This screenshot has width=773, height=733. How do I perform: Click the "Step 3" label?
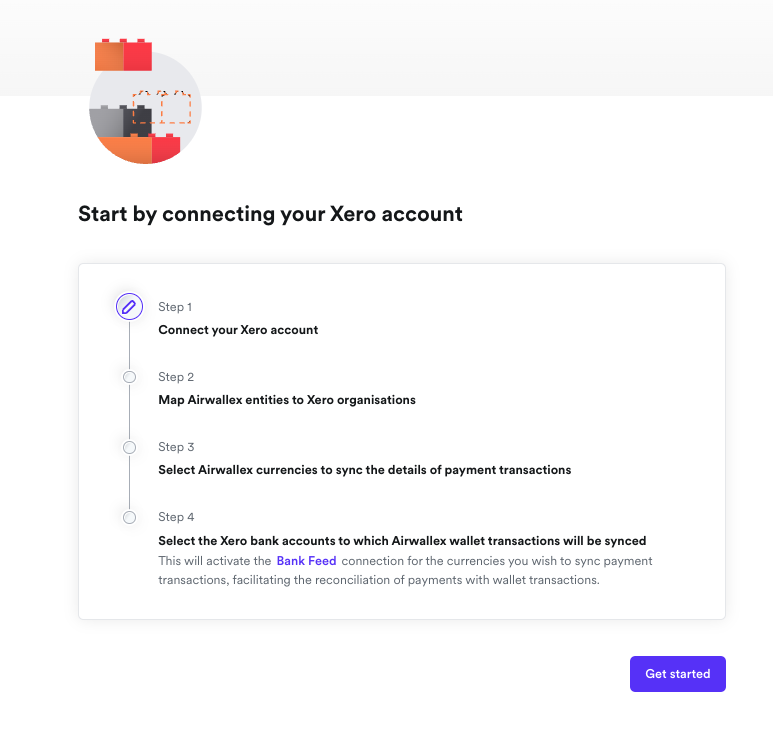point(176,447)
